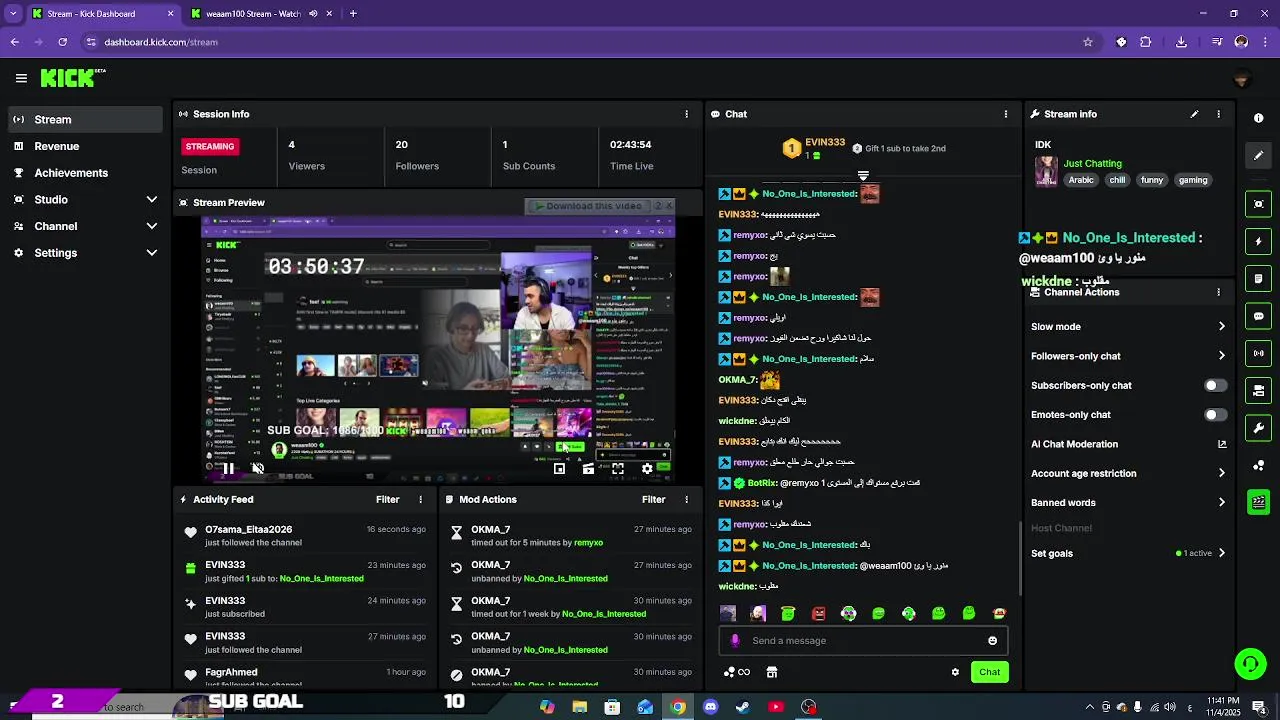Bookmark page with star icon
Image resolution: width=1280 pixels, height=720 pixels.
(1088, 42)
